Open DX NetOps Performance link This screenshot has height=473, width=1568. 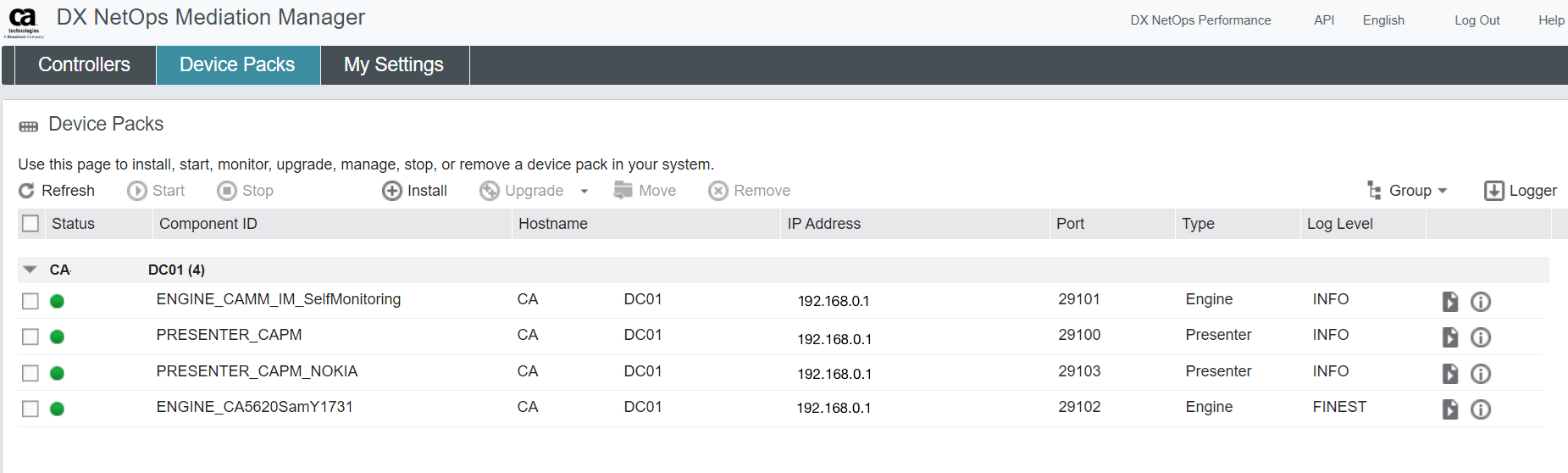(1200, 20)
